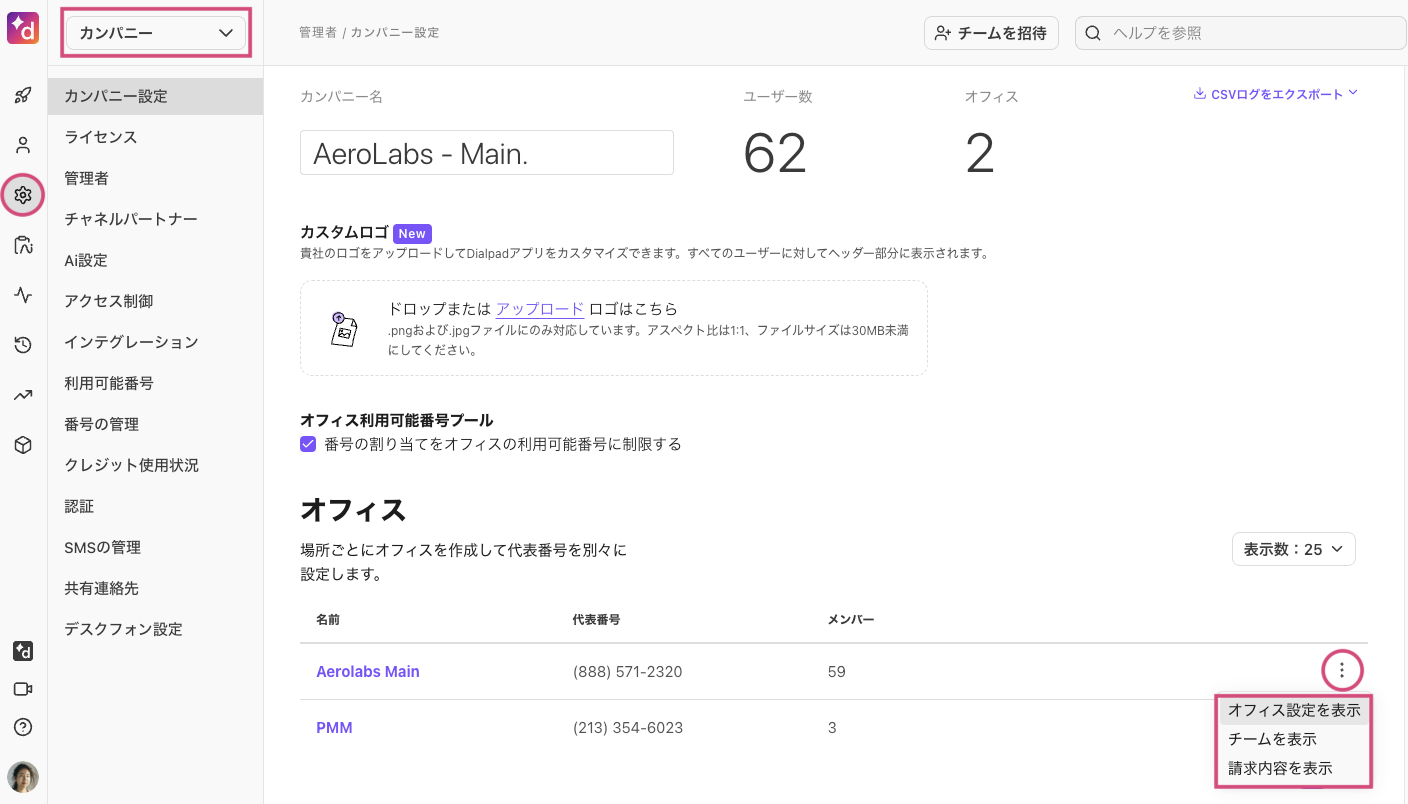Open the admin settings gear icon
This screenshot has width=1408, height=804.
[23, 195]
